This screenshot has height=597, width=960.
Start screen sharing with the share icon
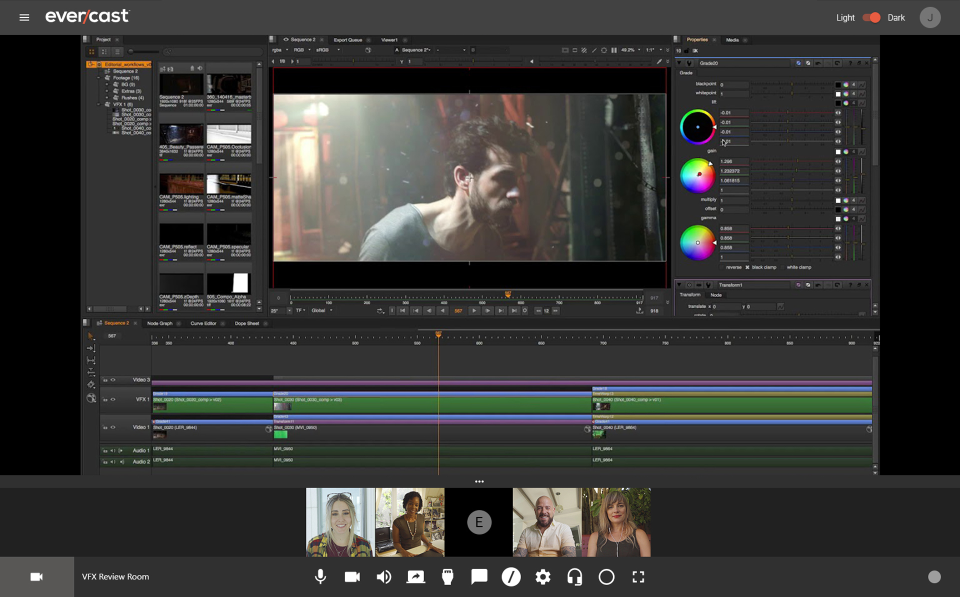416,577
